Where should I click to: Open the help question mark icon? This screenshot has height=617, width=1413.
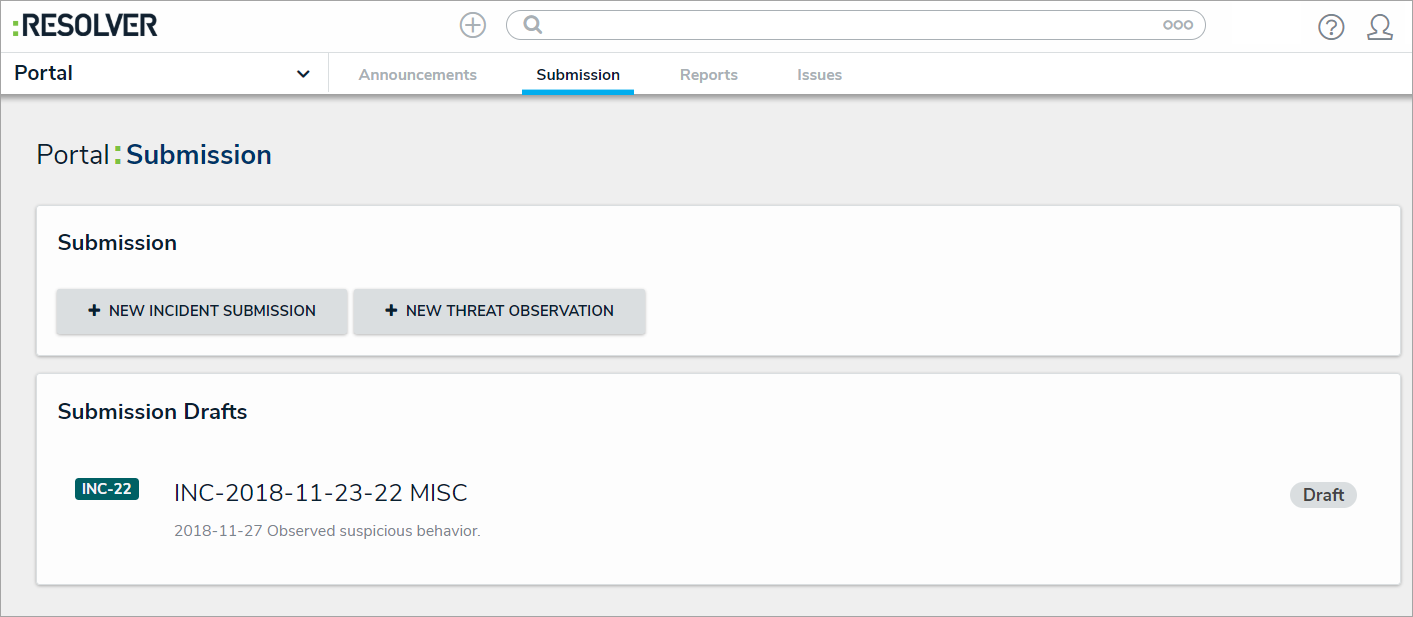(x=1331, y=27)
